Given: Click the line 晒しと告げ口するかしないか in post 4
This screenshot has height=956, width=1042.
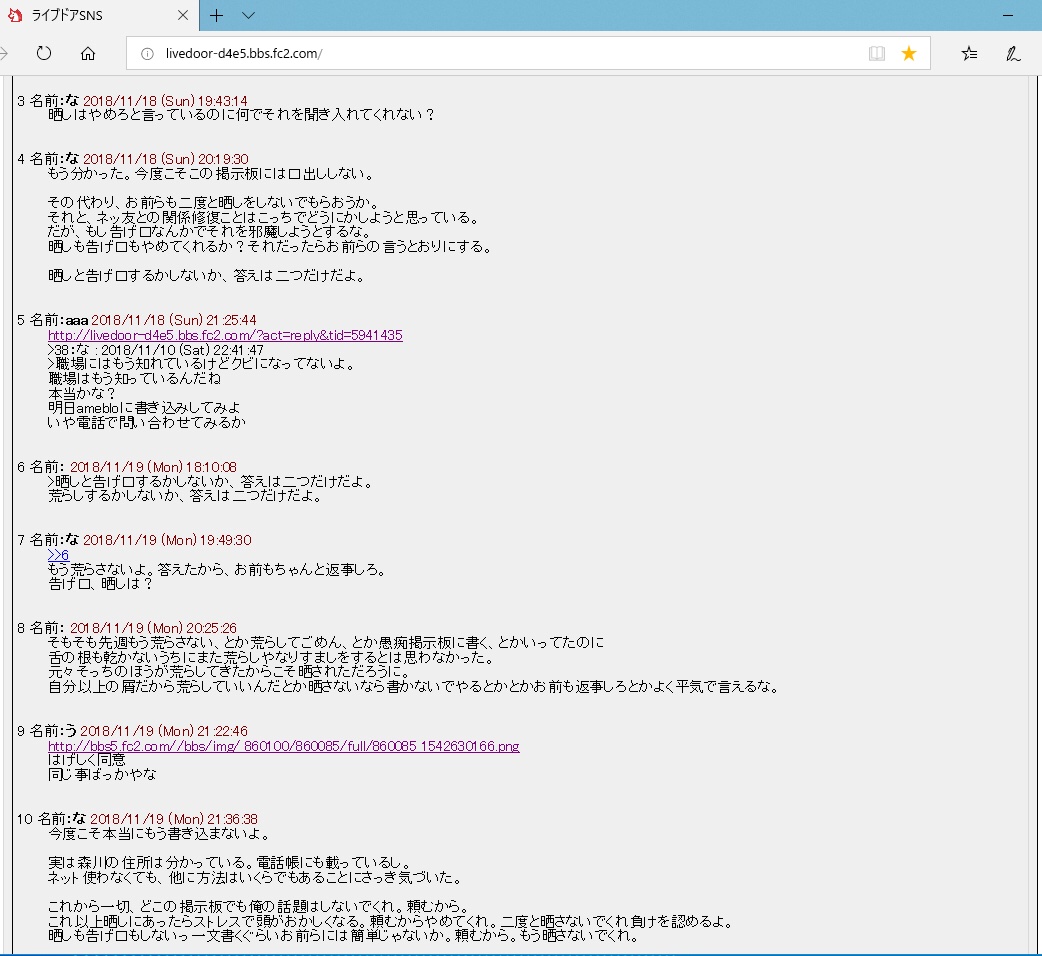Looking at the screenshot, I should [x=206, y=276].
